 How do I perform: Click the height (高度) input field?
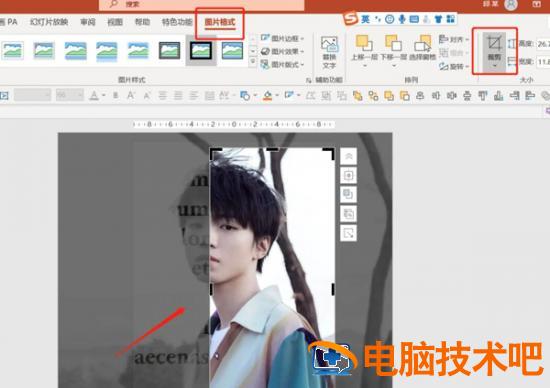click(544, 44)
